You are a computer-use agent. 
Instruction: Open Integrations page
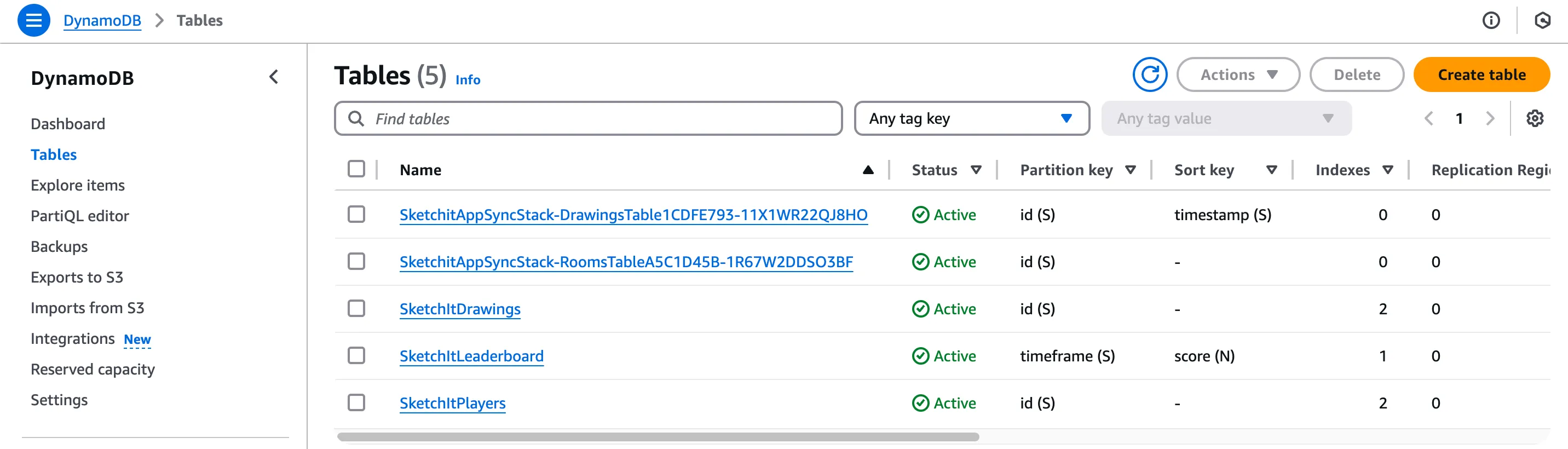[72, 339]
